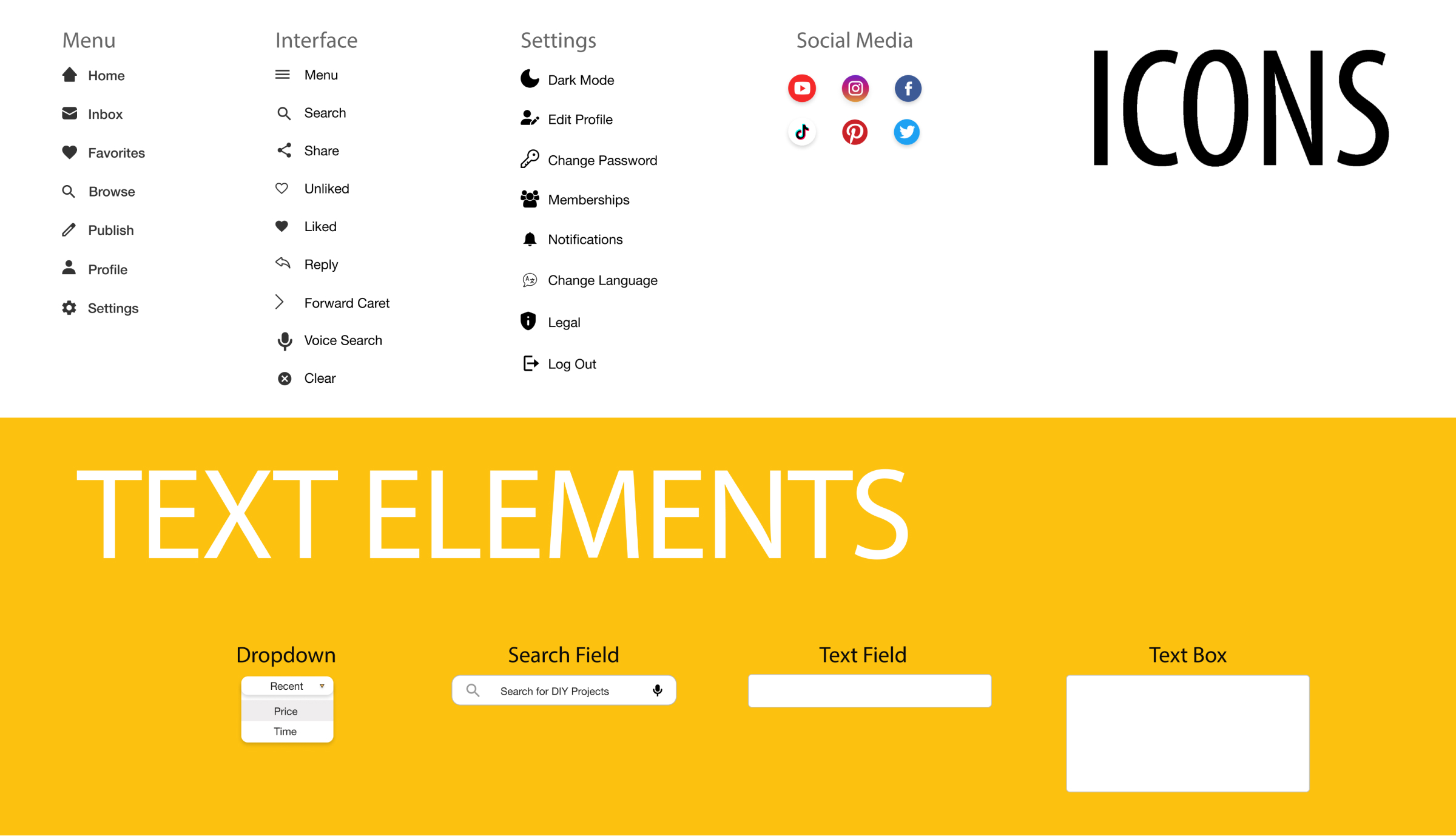Click the Favorites heart icon
1456x836 pixels.
tap(69, 152)
